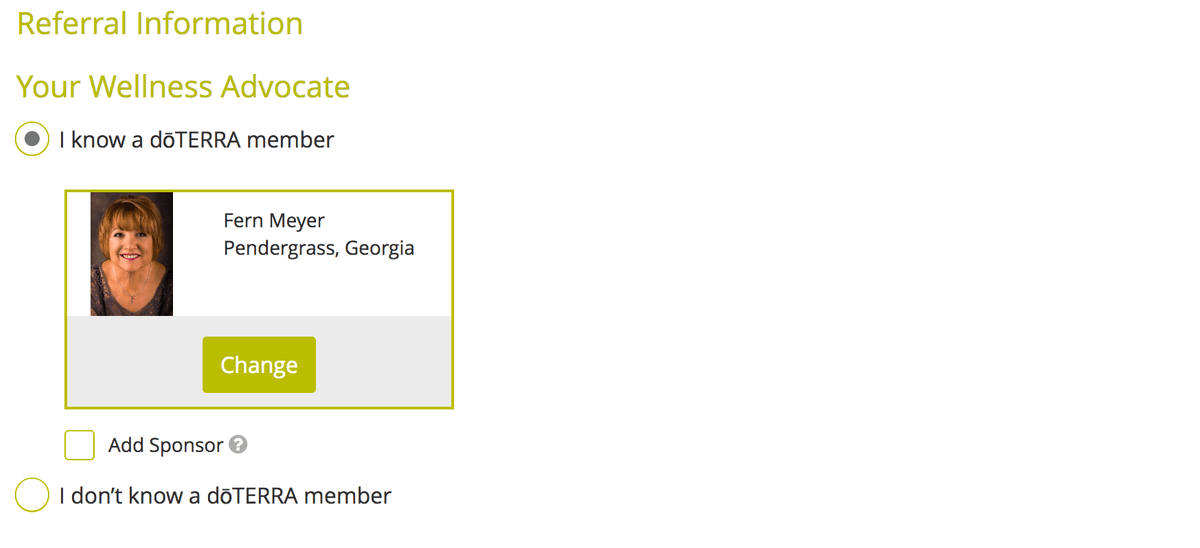The width and height of the screenshot is (1200, 548).
Task: Click the 'I know a dōTERRA member' label text
Action: coord(196,140)
